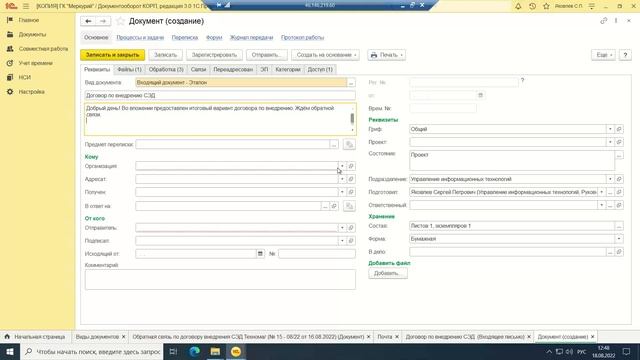
Task: Click the document title input field
Action: [x=220, y=96]
